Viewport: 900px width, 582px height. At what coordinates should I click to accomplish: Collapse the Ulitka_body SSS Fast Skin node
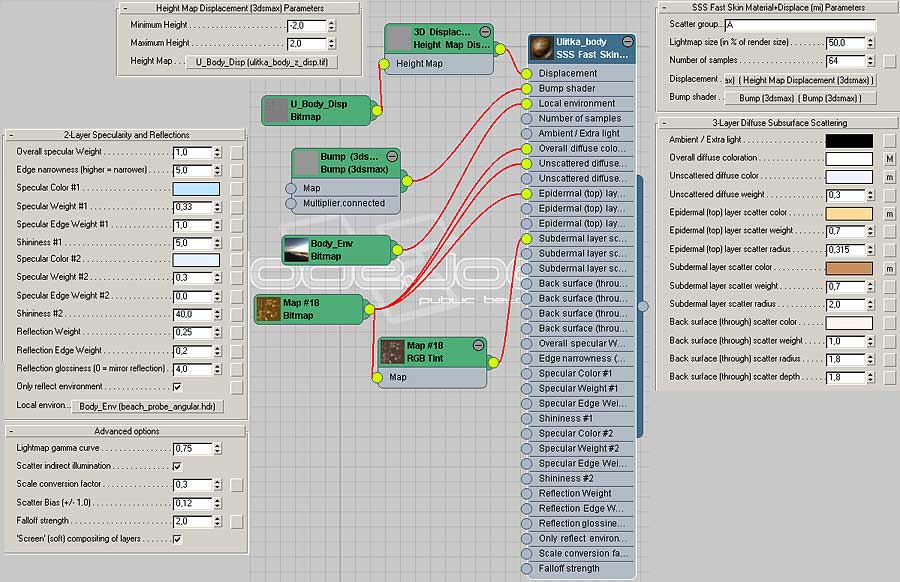627,42
